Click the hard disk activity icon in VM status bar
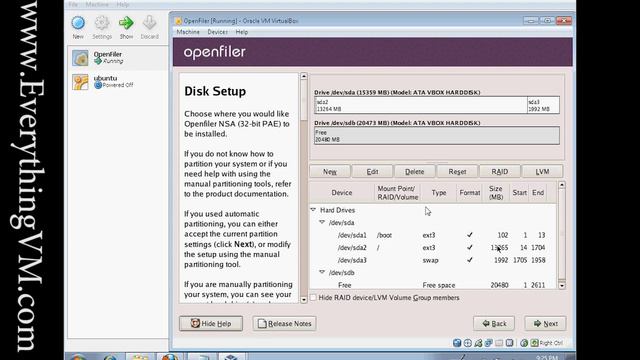Viewport: 640px width, 360px height. [x=457, y=343]
